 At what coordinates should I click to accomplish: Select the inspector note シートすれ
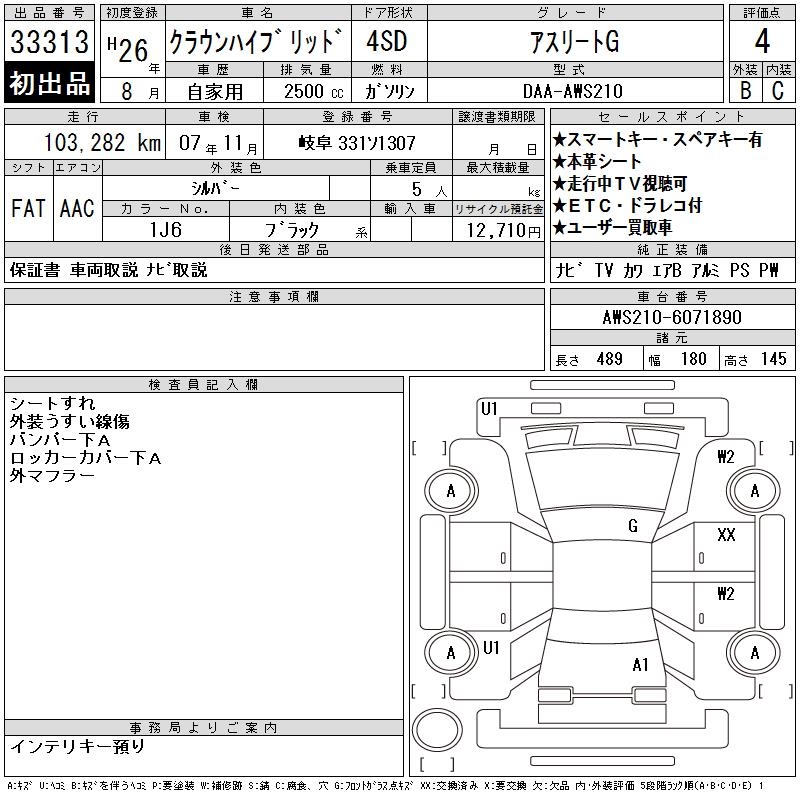53,403
